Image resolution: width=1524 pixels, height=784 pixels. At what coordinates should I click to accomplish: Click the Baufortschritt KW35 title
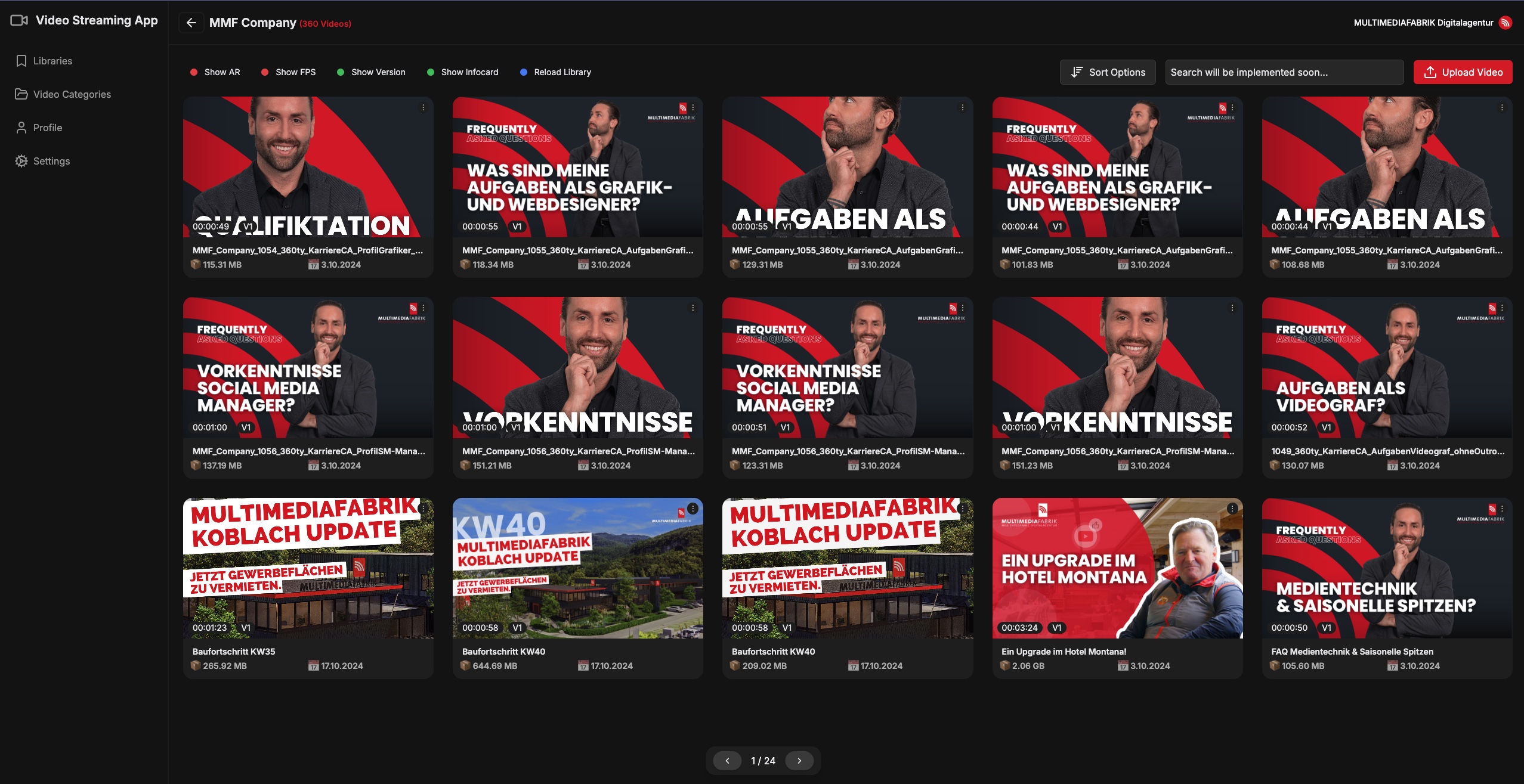pos(234,652)
